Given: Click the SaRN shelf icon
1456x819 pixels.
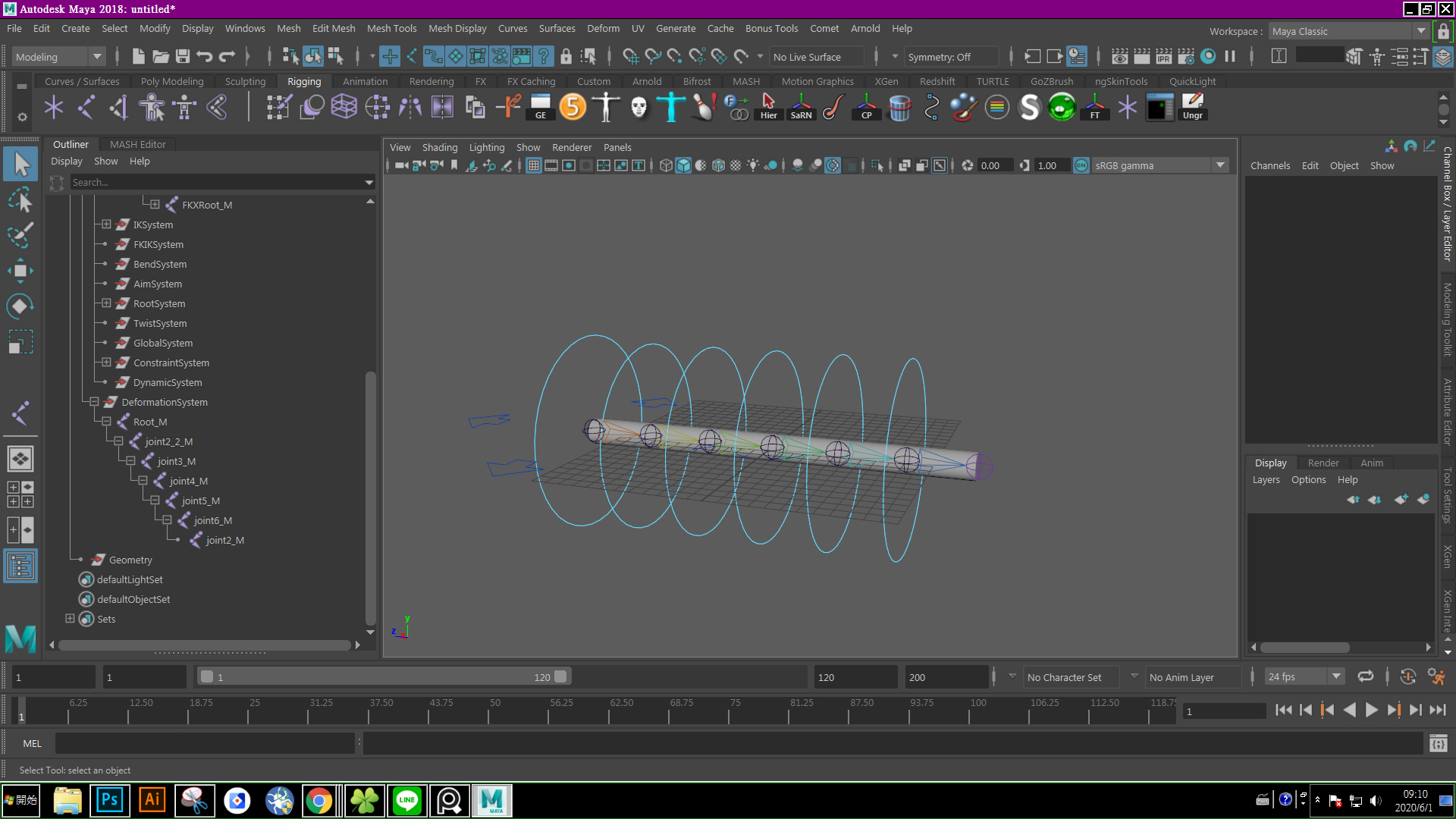Looking at the screenshot, I should tap(800, 107).
